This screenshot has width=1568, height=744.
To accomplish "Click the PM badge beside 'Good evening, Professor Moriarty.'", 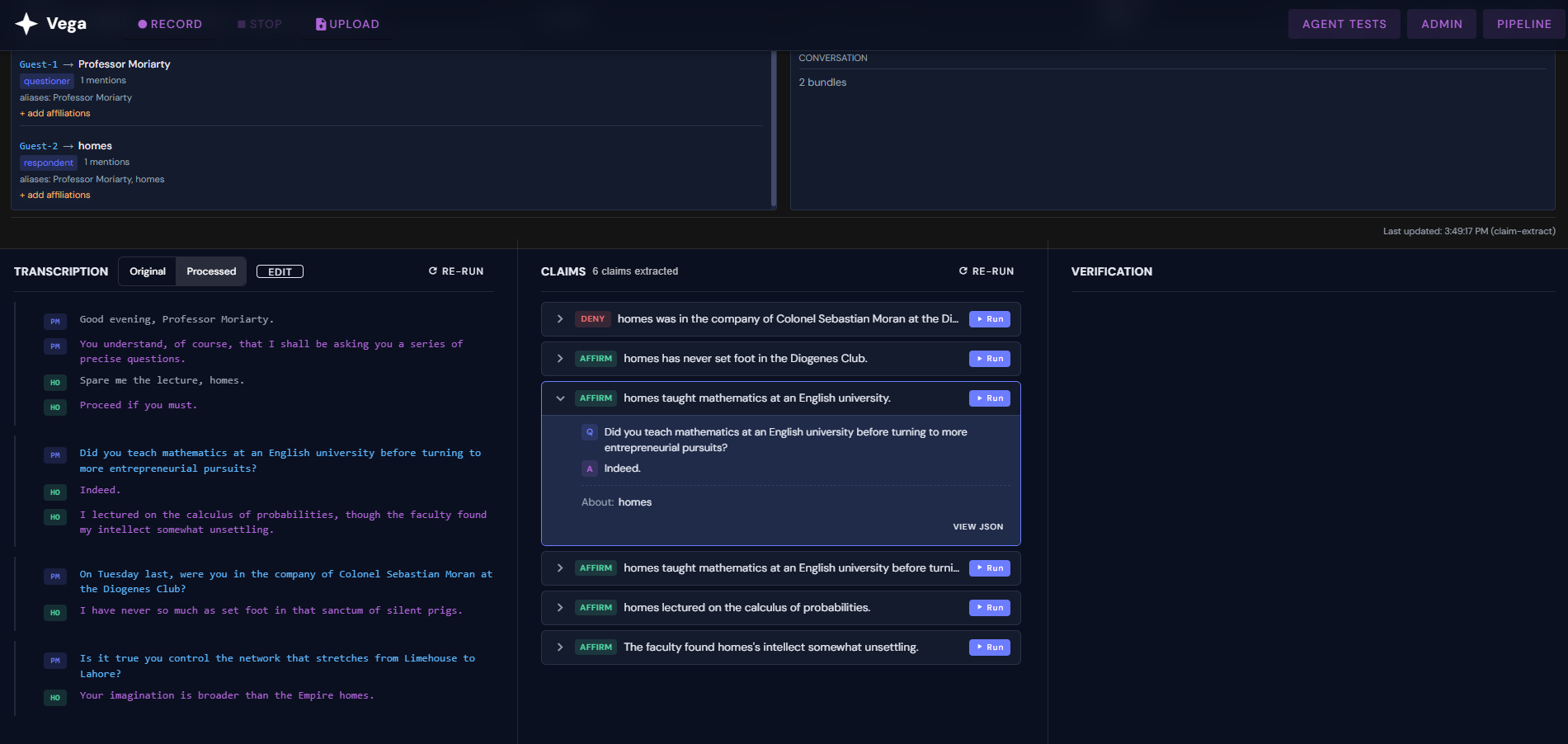I will pos(55,322).
